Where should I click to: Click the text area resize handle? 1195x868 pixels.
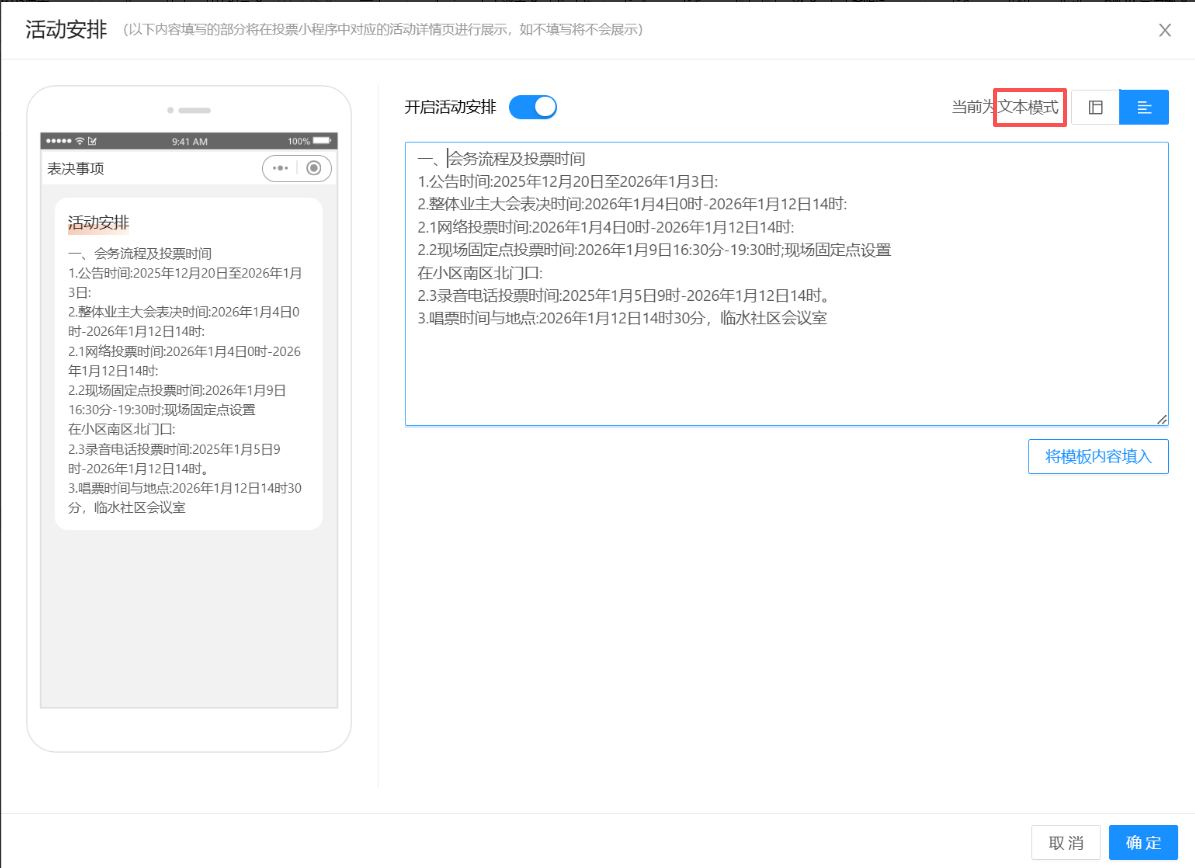click(x=1162, y=420)
